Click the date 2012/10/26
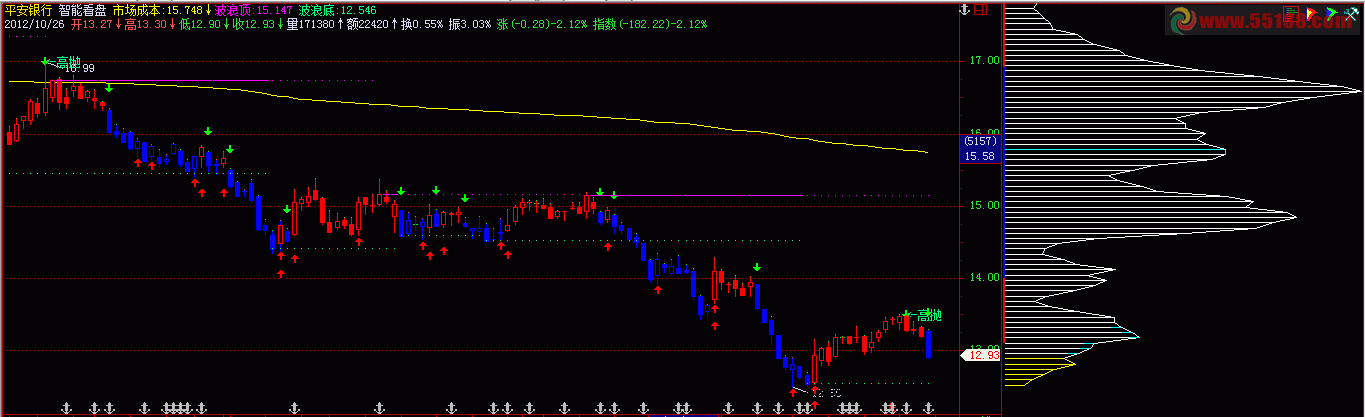1365x417 pixels. point(34,22)
